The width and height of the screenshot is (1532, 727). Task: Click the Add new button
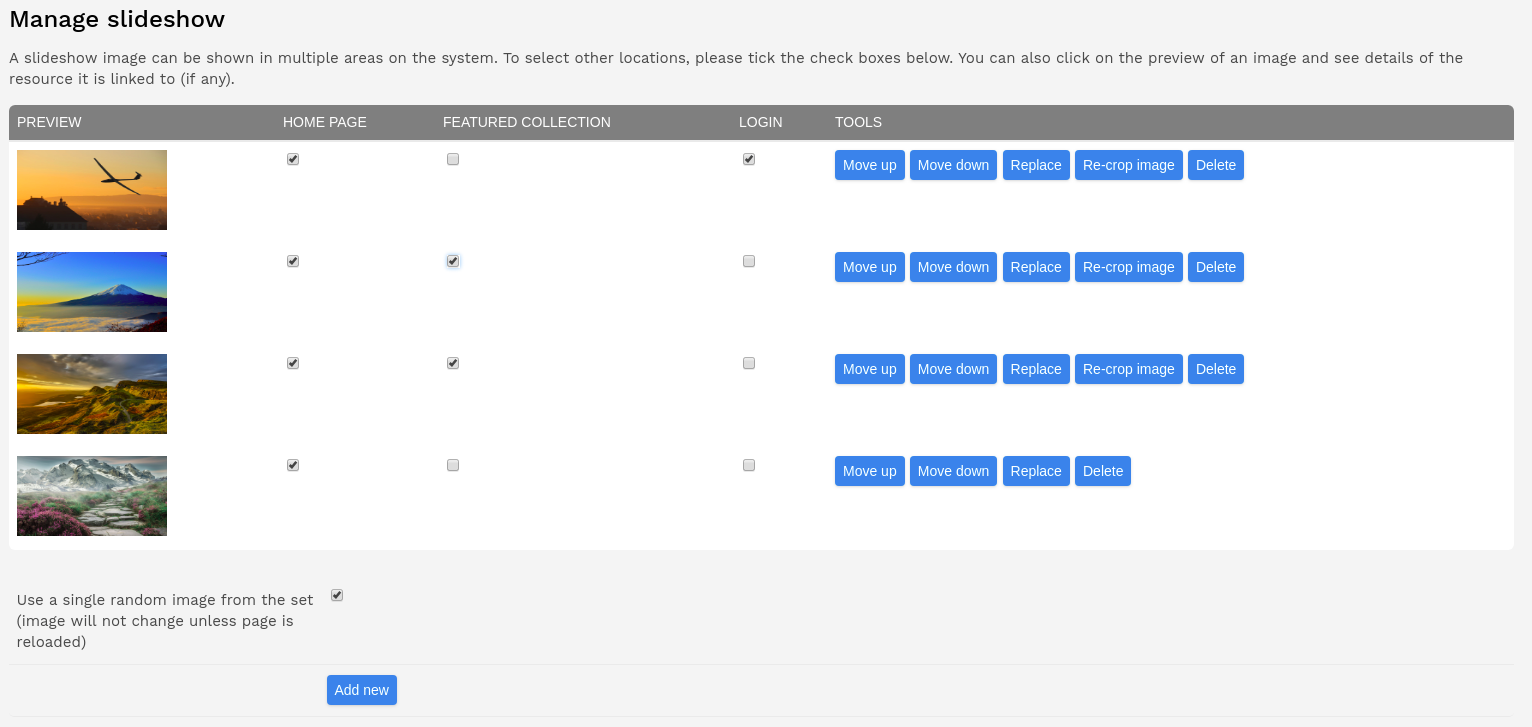(362, 690)
